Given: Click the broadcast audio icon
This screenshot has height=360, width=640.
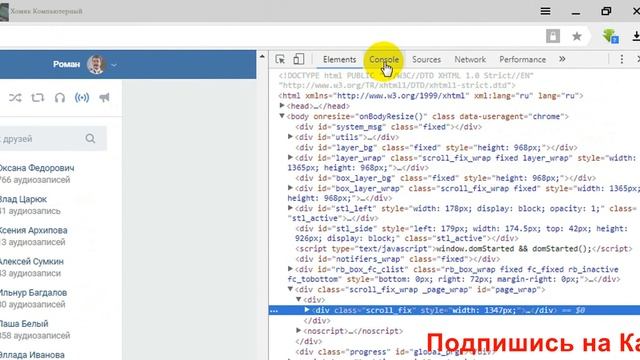Looking at the screenshot, I should click(x=82, y=98).
